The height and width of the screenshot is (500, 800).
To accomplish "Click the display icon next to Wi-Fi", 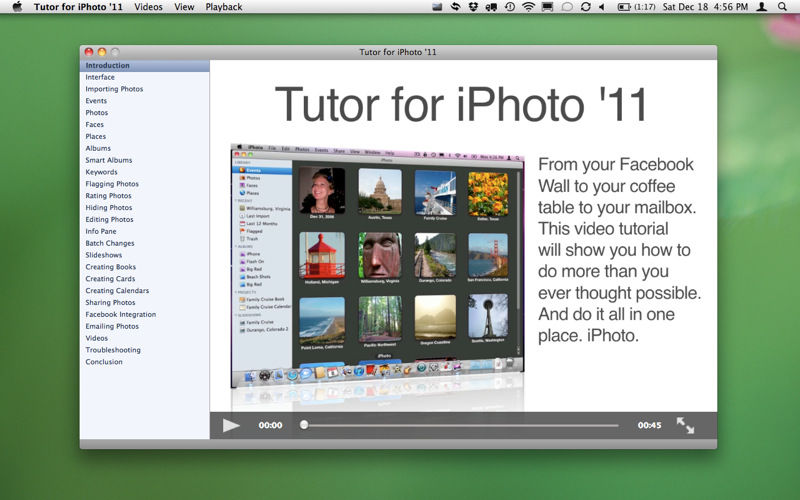I will click(547, 7).
